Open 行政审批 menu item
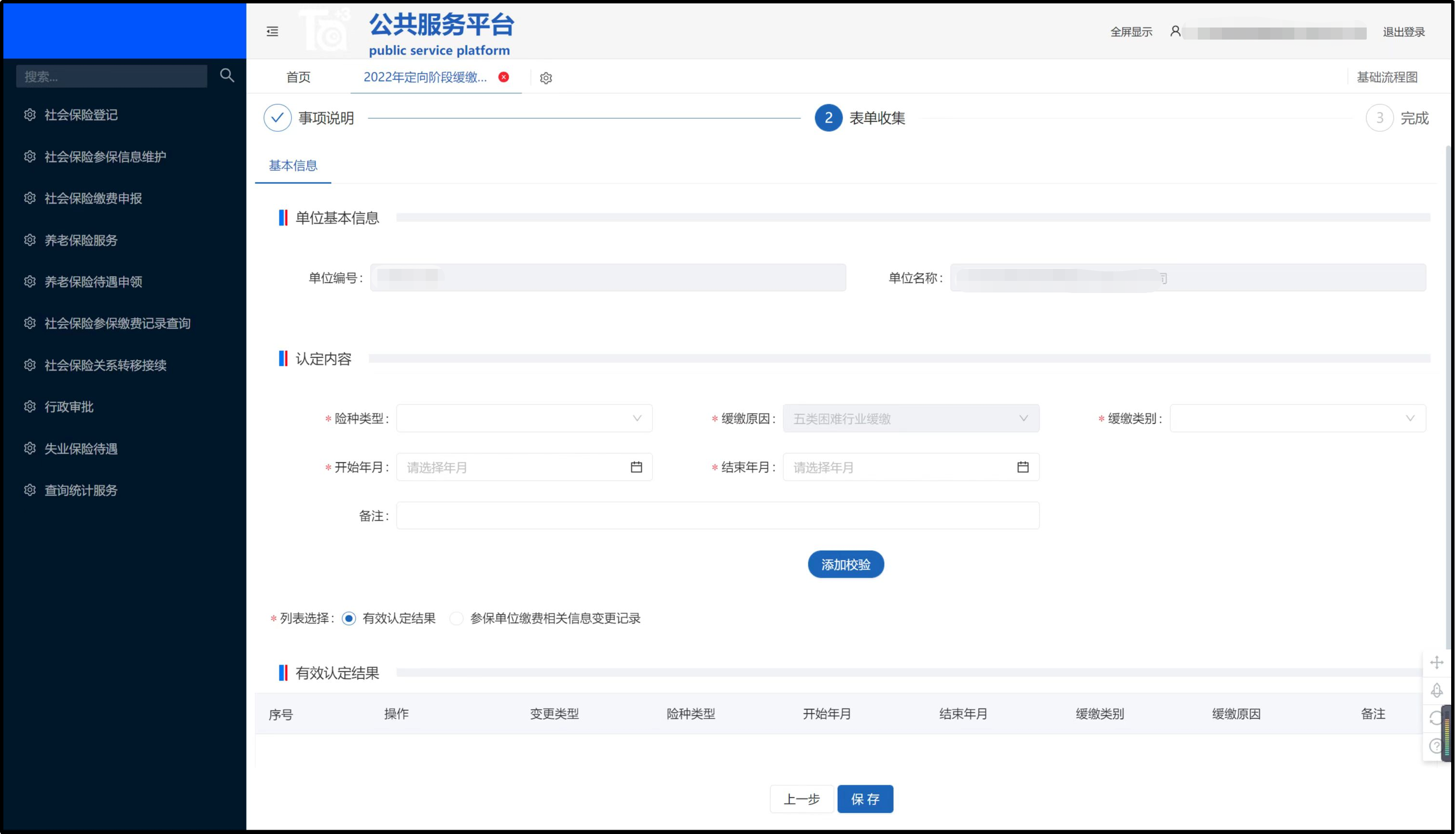Screen dimensions: 1456x834 point(69,407)
